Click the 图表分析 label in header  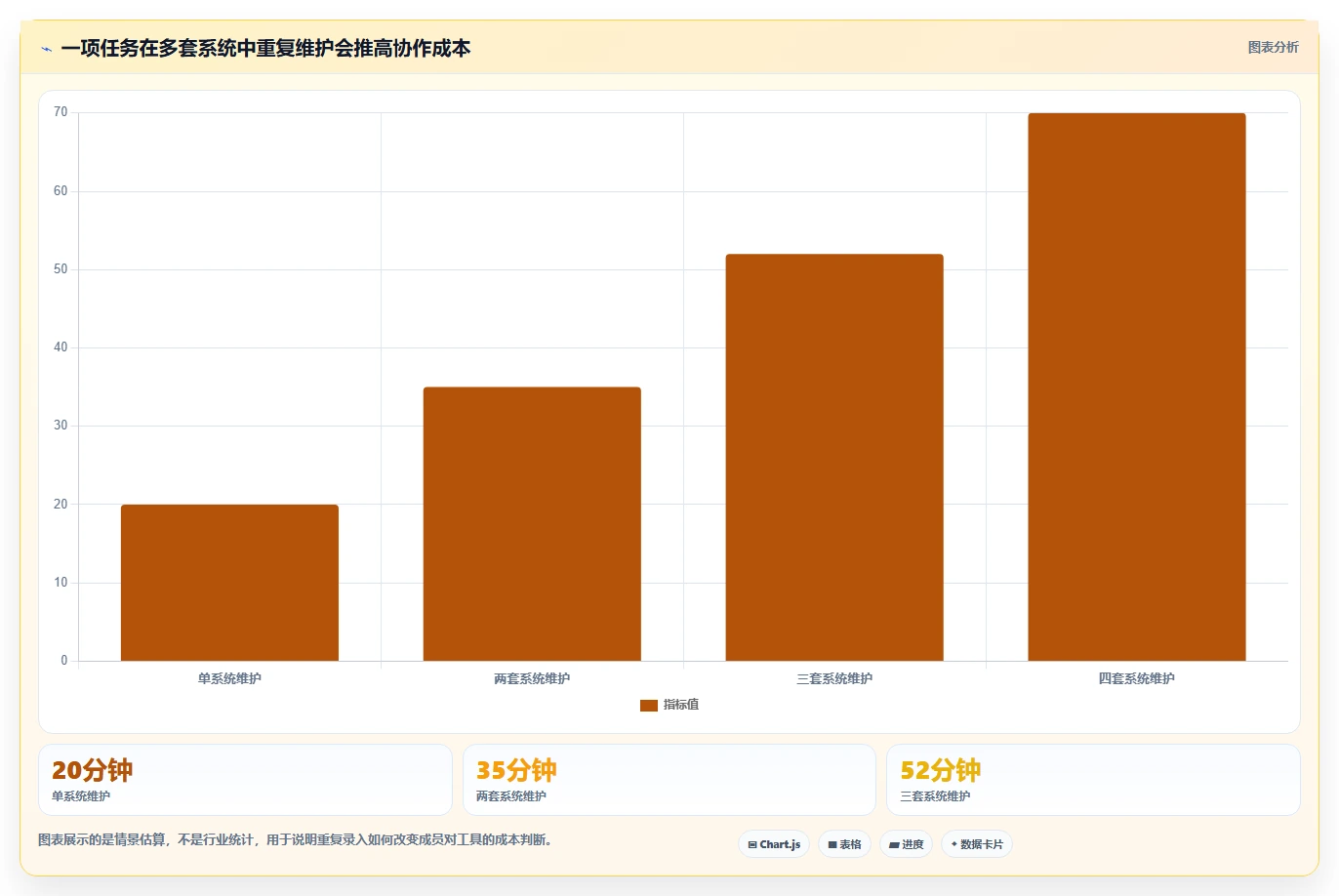tap(1273, 47)
